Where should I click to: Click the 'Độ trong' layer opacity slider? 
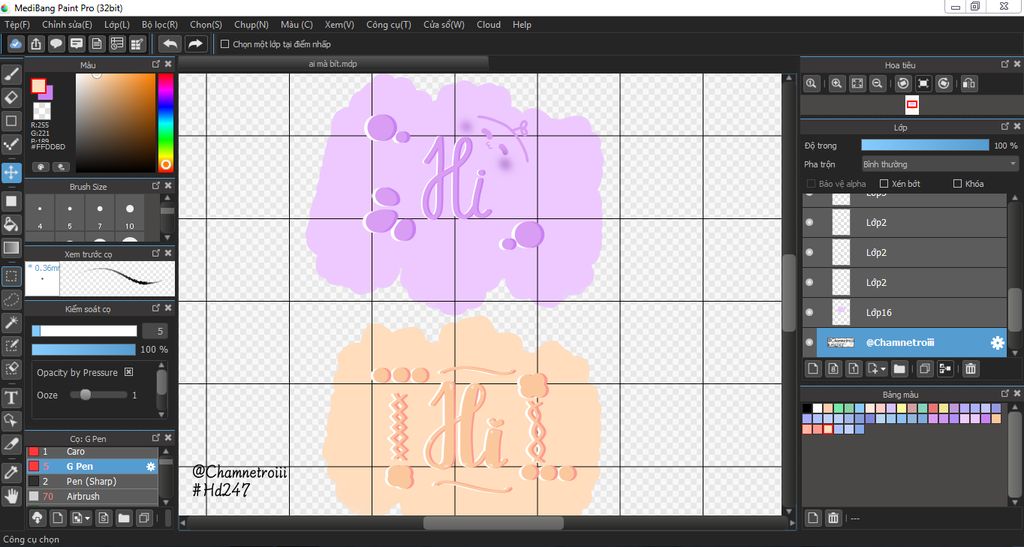pyautogui.click(x=925, y=145)
